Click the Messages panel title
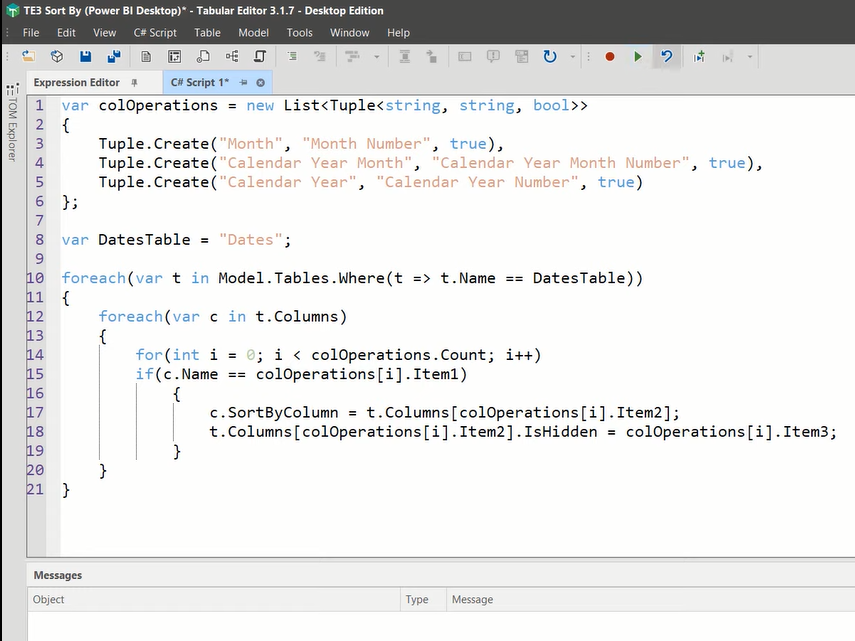The width and height of the screenshot is (855, 641). click(x=58, y=575)
